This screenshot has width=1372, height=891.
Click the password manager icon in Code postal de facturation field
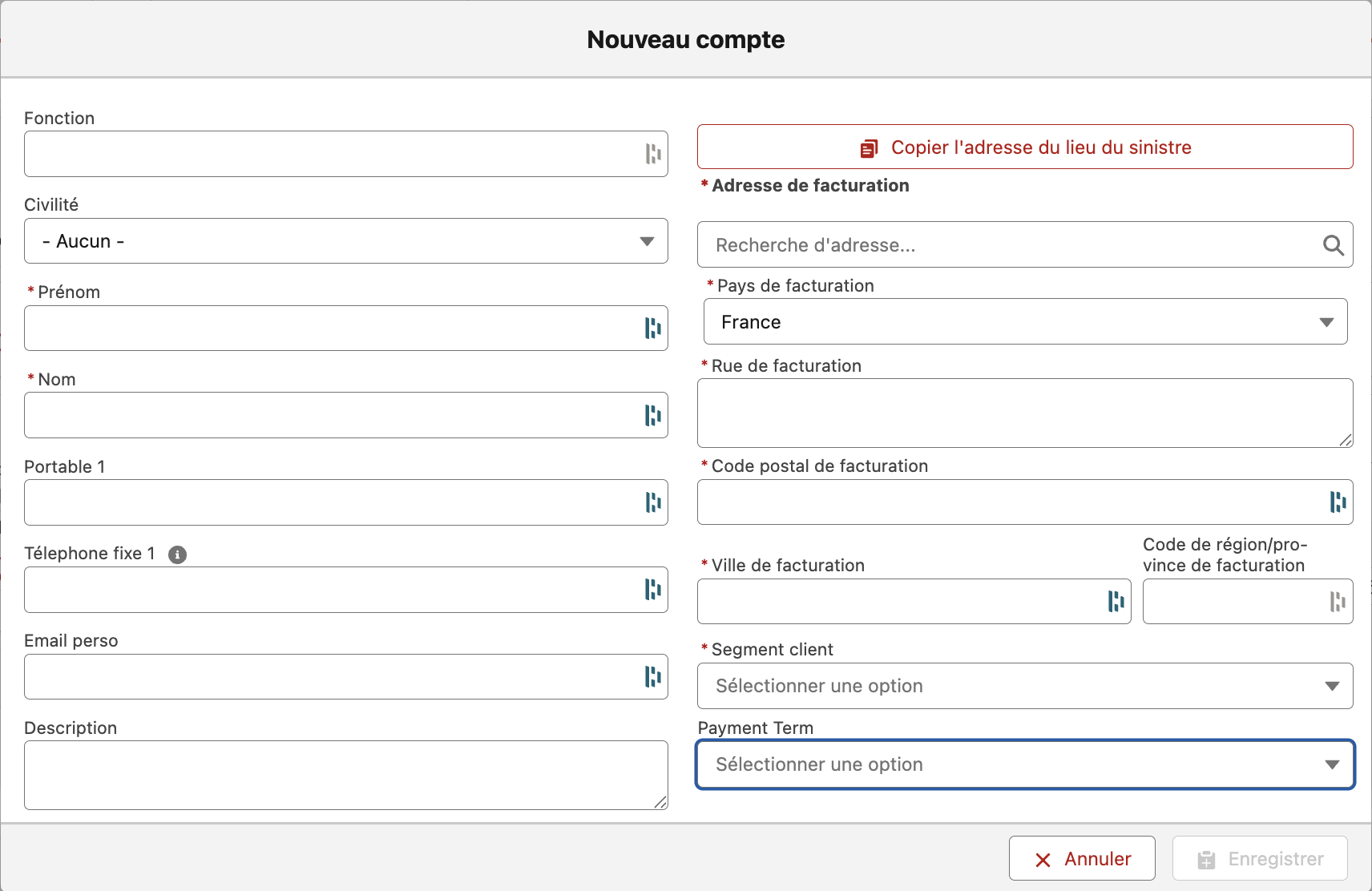[x=1338, y=502]
